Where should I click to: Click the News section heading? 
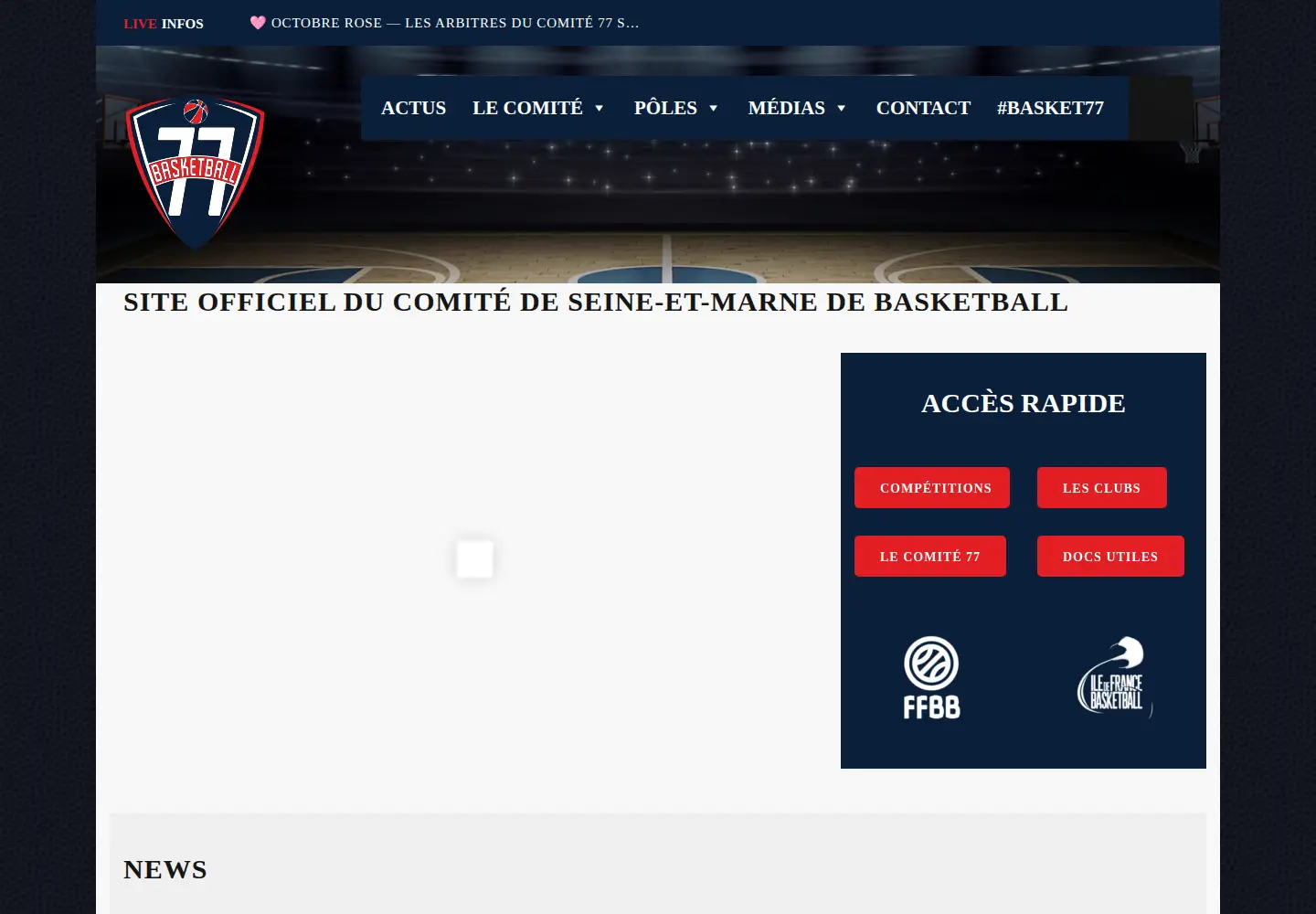pyautogui.click(x=165, y=869)
